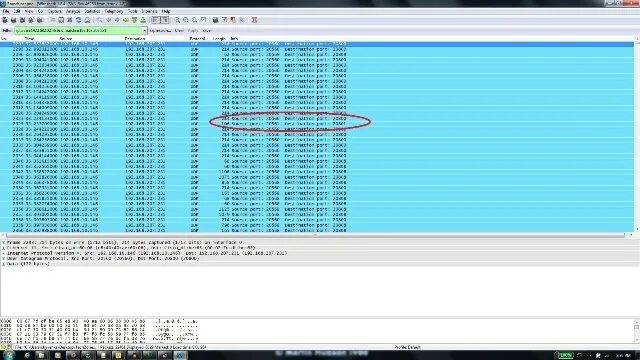This screenshot has width=640, height=360.
Task: Sort by the Length column header
Action: 219,38
